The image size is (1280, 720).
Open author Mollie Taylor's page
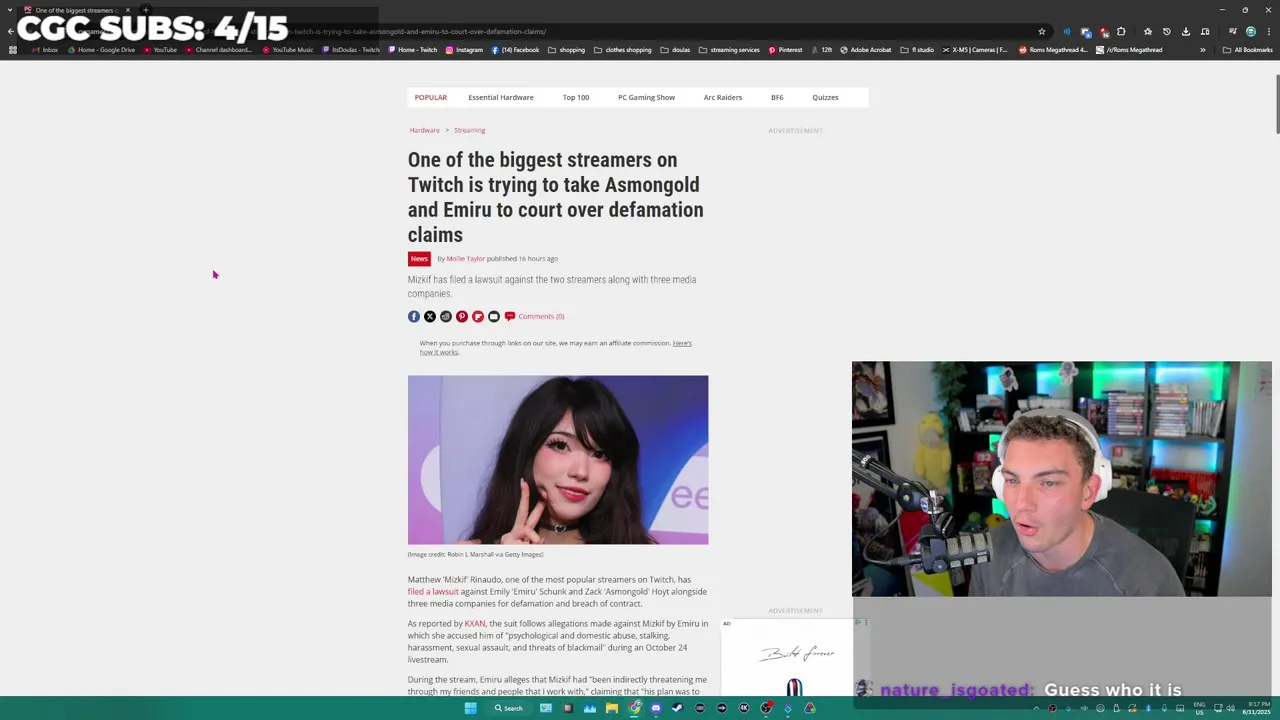click(x=465, y=259)
